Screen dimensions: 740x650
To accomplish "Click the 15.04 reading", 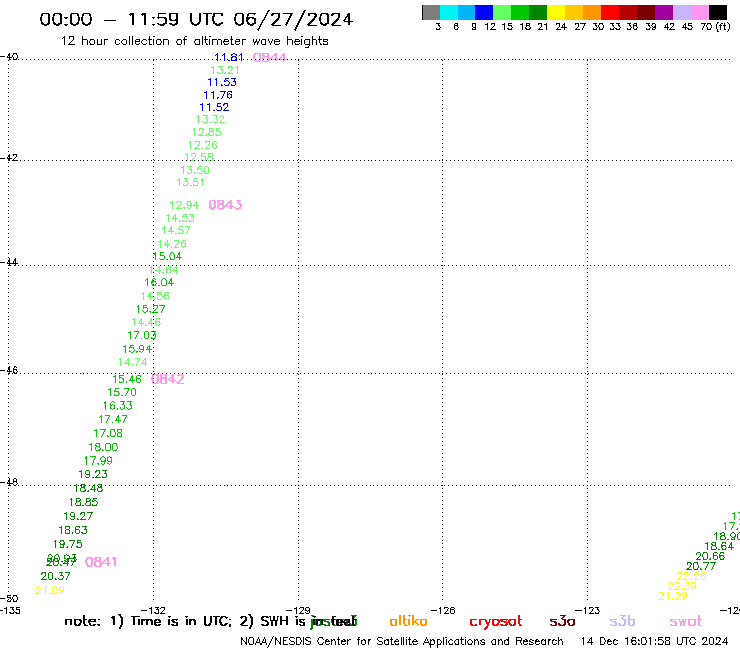I will pyautogui.click(x=167, y=256).
